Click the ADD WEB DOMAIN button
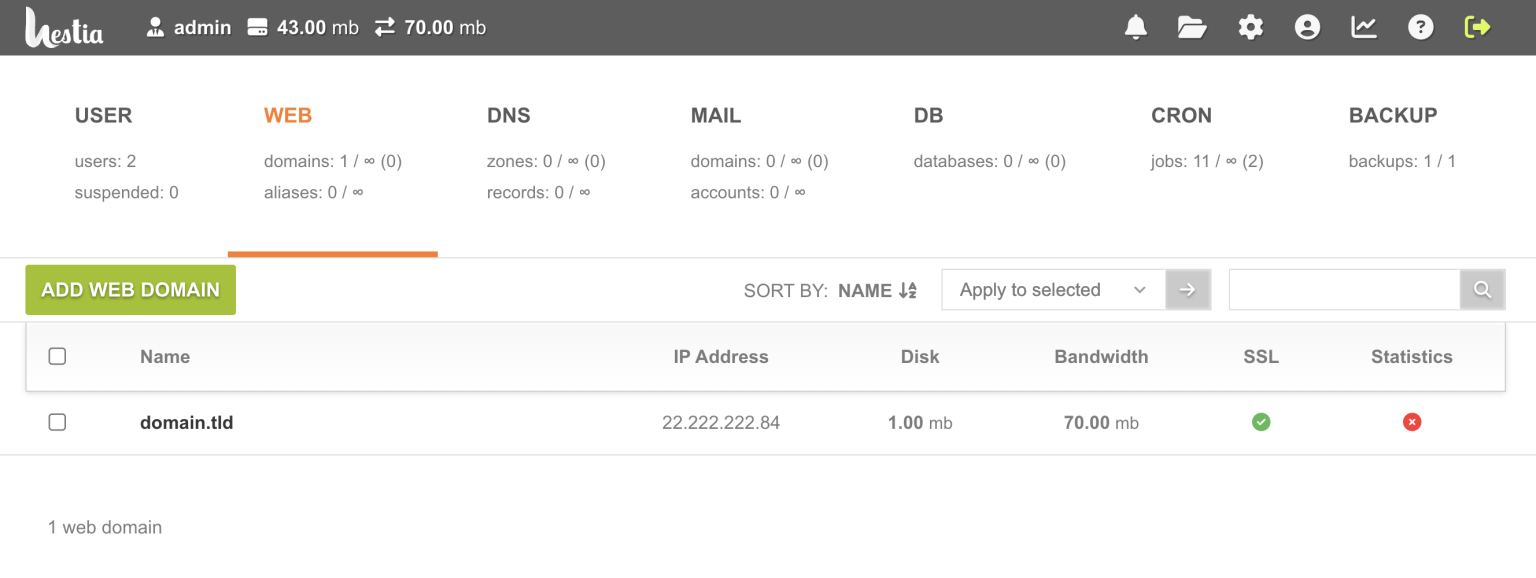This screenshot has width=1536, height=578. (x=130, y=289)
